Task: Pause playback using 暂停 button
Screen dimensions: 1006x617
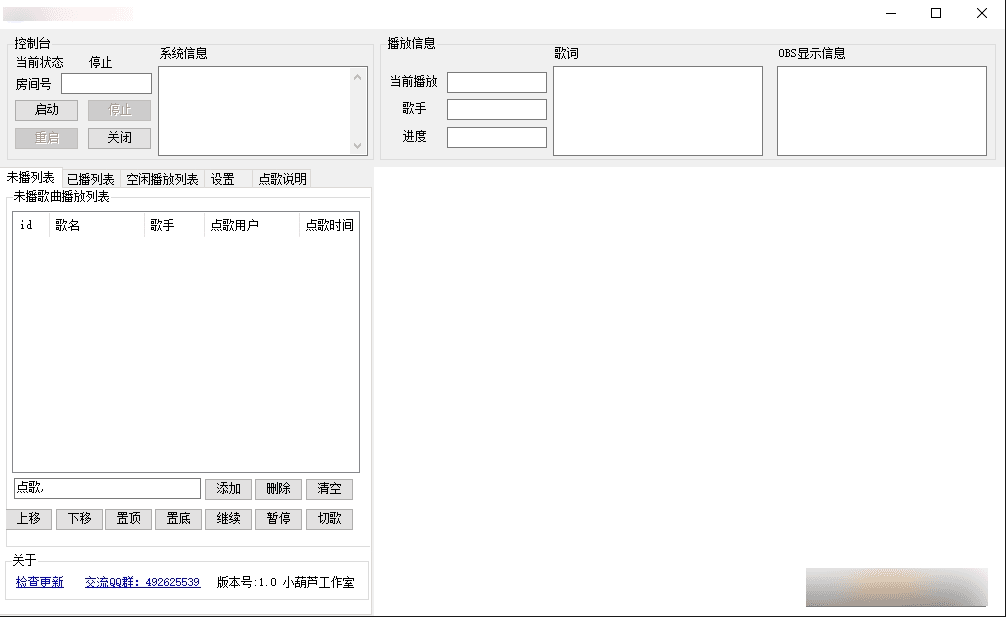Action: [278, 519]
